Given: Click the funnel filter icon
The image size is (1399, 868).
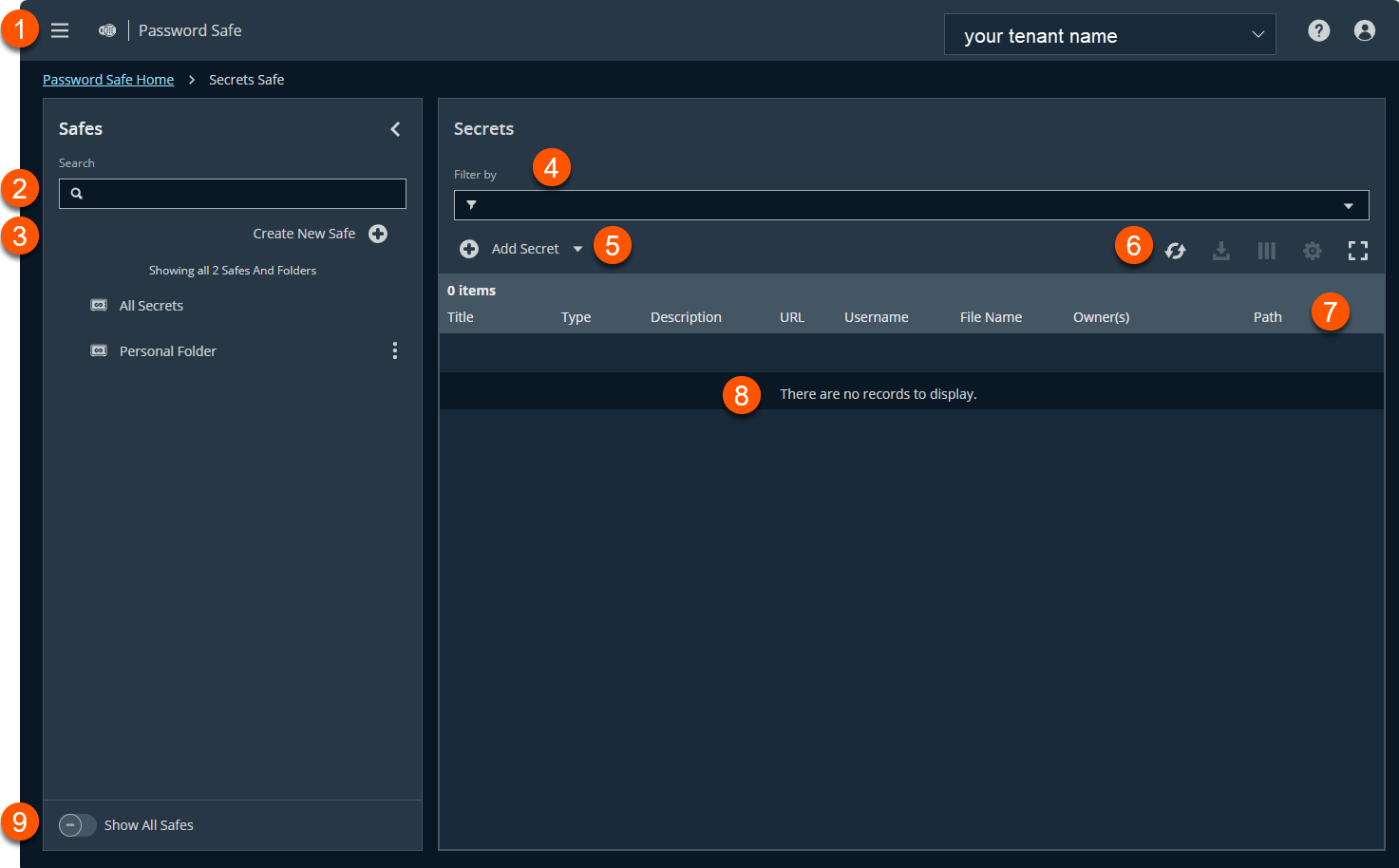Looking at the screenshot, I should (x=471, y=205).
